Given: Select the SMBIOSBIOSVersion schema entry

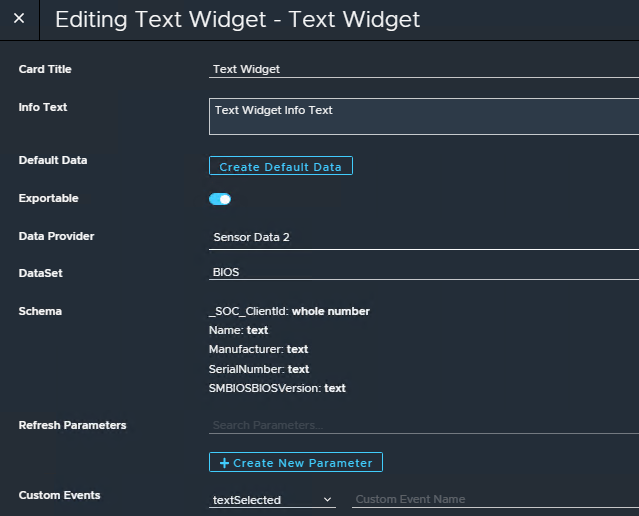Looking at the screenshot, I should [x=277, y=388].
